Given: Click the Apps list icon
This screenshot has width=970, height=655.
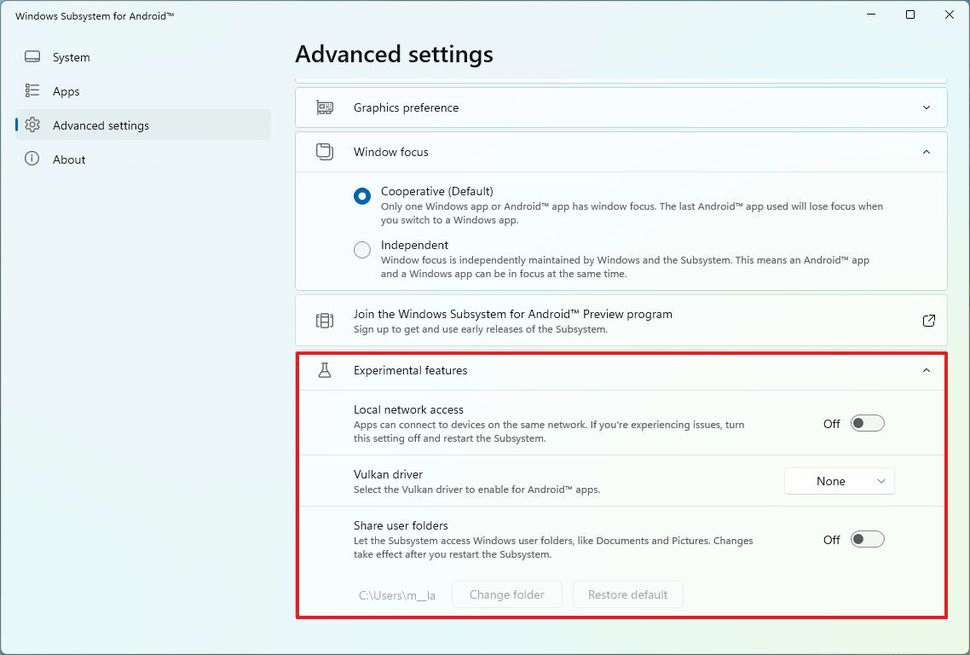Looking at the screenshot, I should pos(32,91).
